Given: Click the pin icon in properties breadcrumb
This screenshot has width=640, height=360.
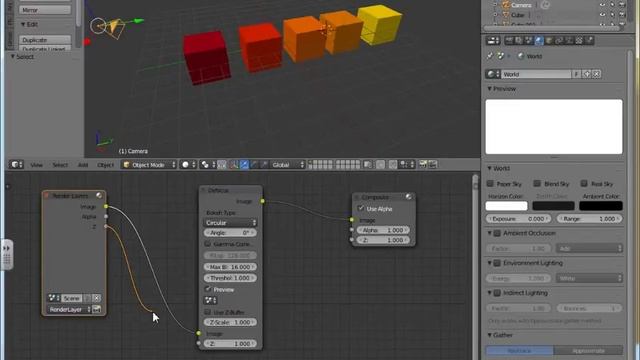Looking at the screenshot, I should (x=490, y=56).
